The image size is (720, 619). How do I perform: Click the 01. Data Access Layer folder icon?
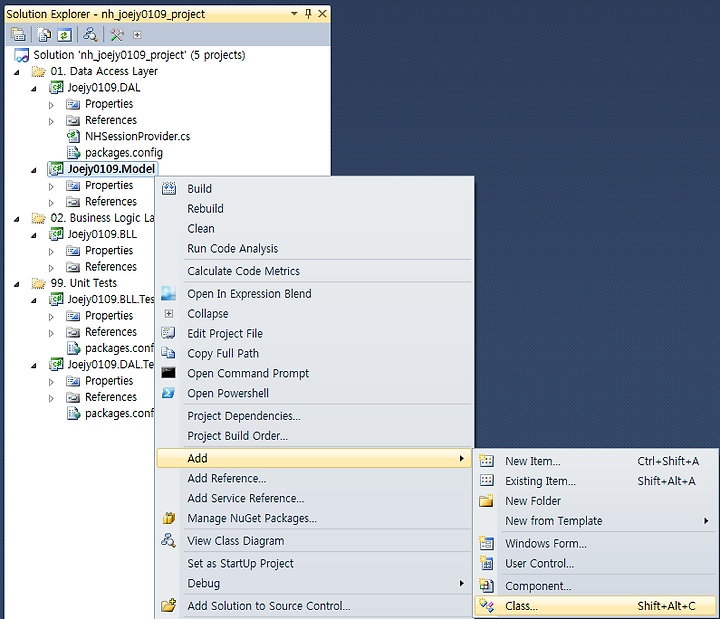click(39, 71)
